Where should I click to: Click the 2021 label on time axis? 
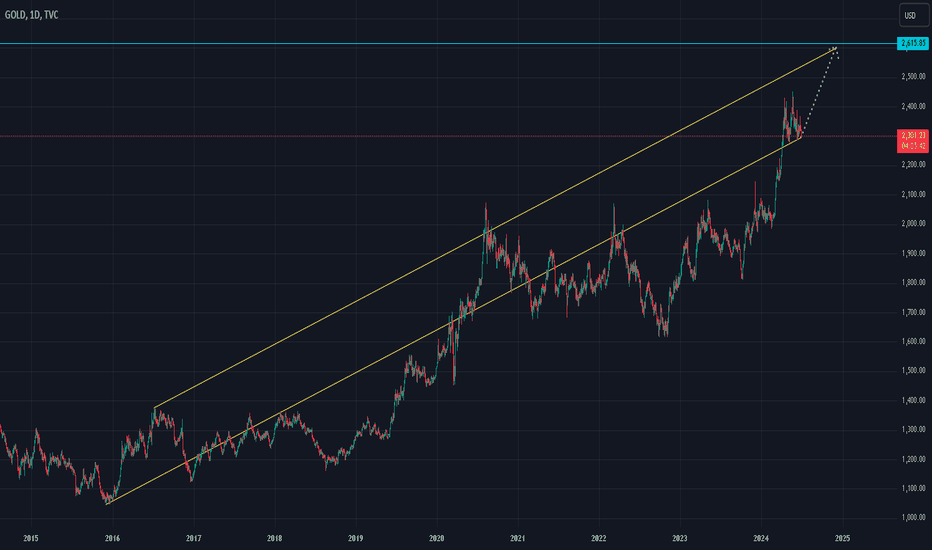(x=518, y=539)
